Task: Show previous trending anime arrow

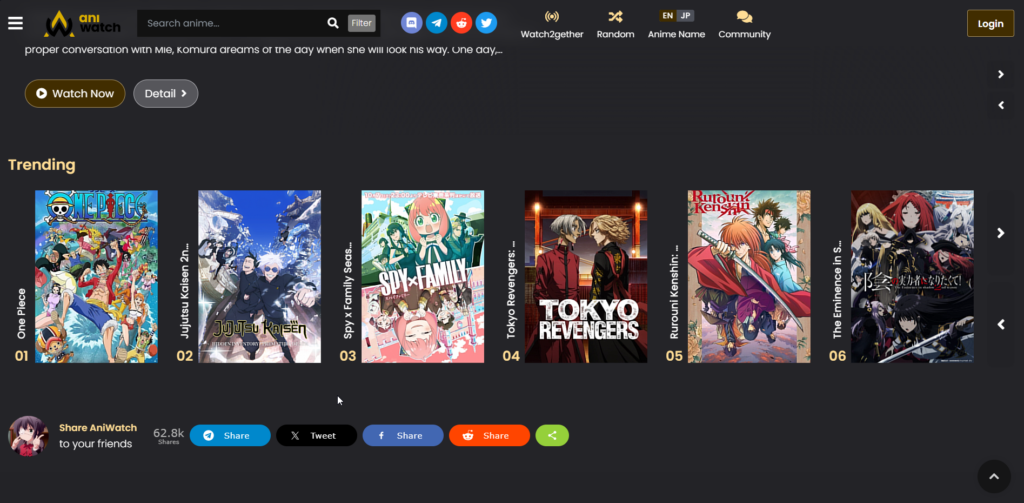Action: (1000, 325)
